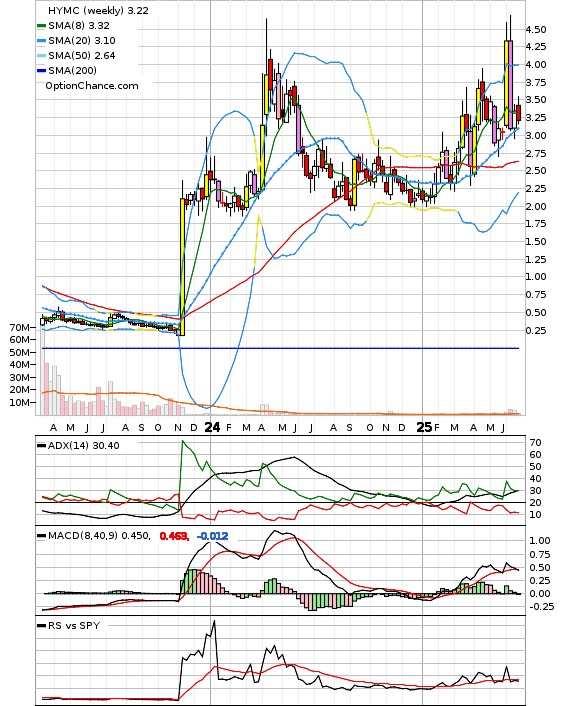Click the bold 24 year marker

pyautogui.click(x=213, y=427)
